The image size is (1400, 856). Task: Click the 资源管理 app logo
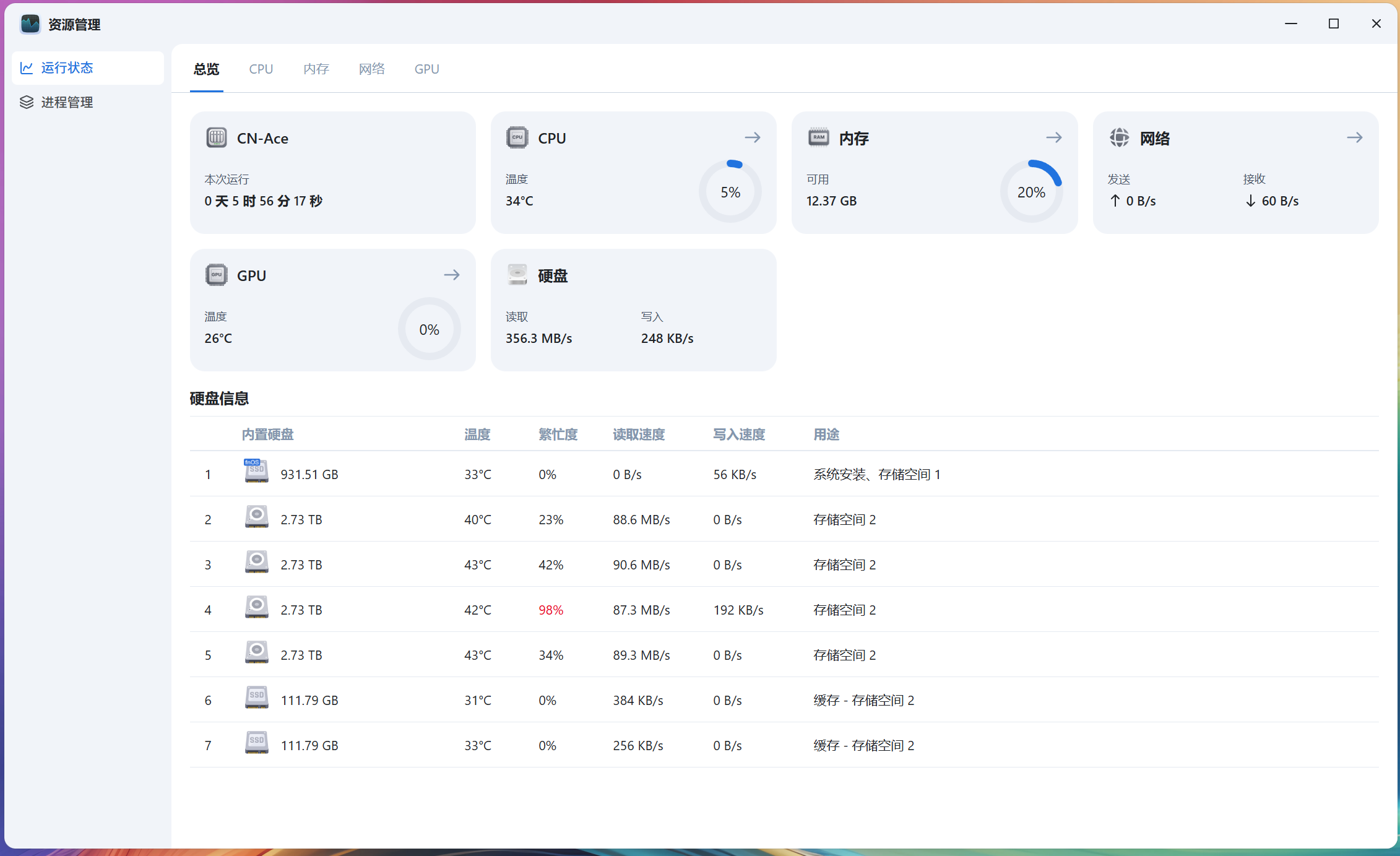(x=30, y=24)
